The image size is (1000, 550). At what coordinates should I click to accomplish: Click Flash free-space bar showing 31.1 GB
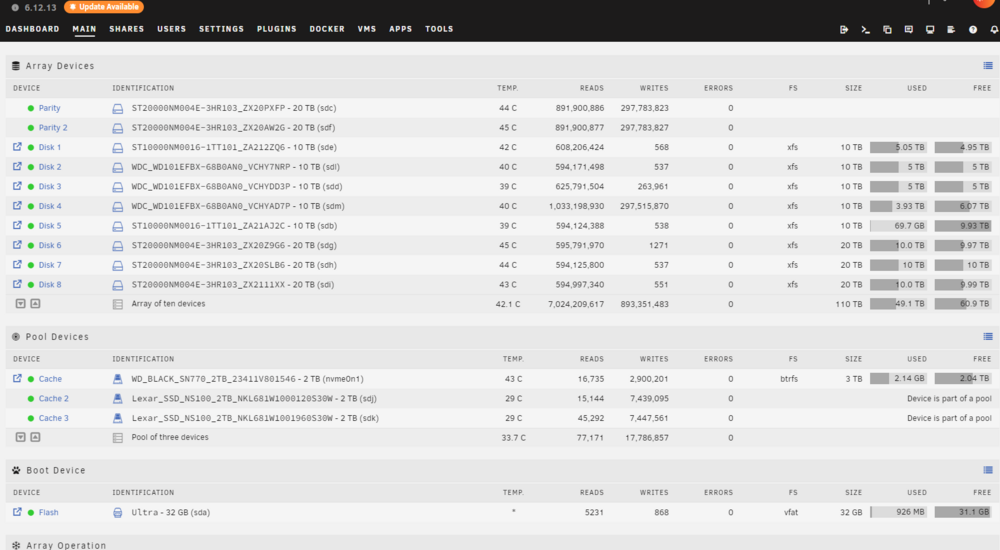pyautogui.click(x=963, y=512)
